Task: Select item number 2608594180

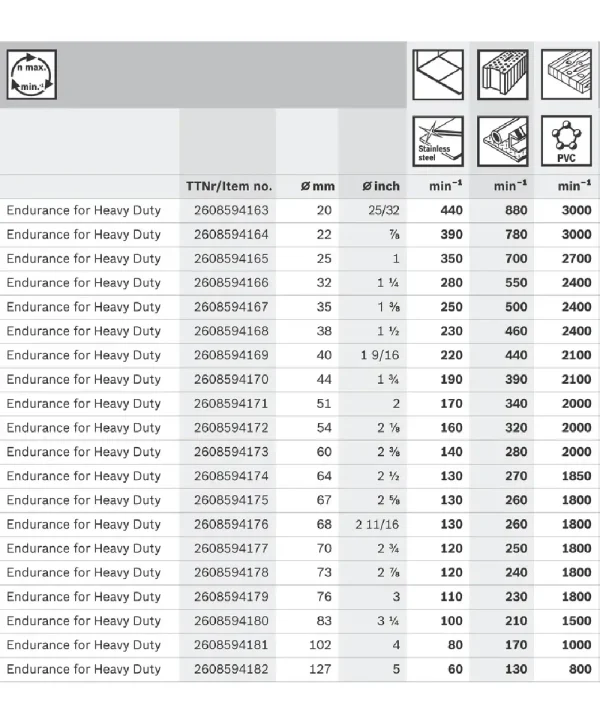Action: click(231, 621)
